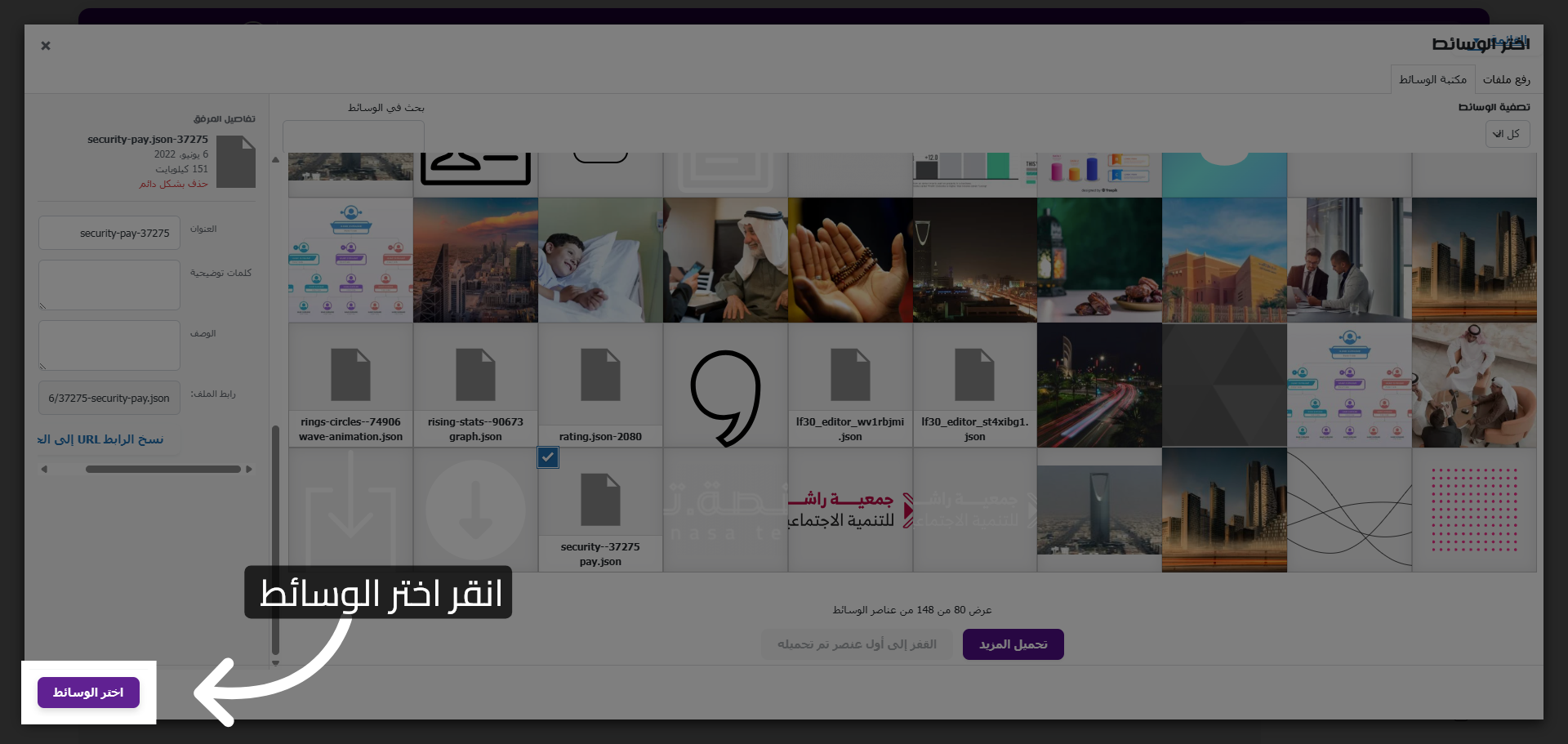Click the file icon beside security-pay.json-37275 details
The width and height of the screenshot is (1568, 744).
(236, 161)
